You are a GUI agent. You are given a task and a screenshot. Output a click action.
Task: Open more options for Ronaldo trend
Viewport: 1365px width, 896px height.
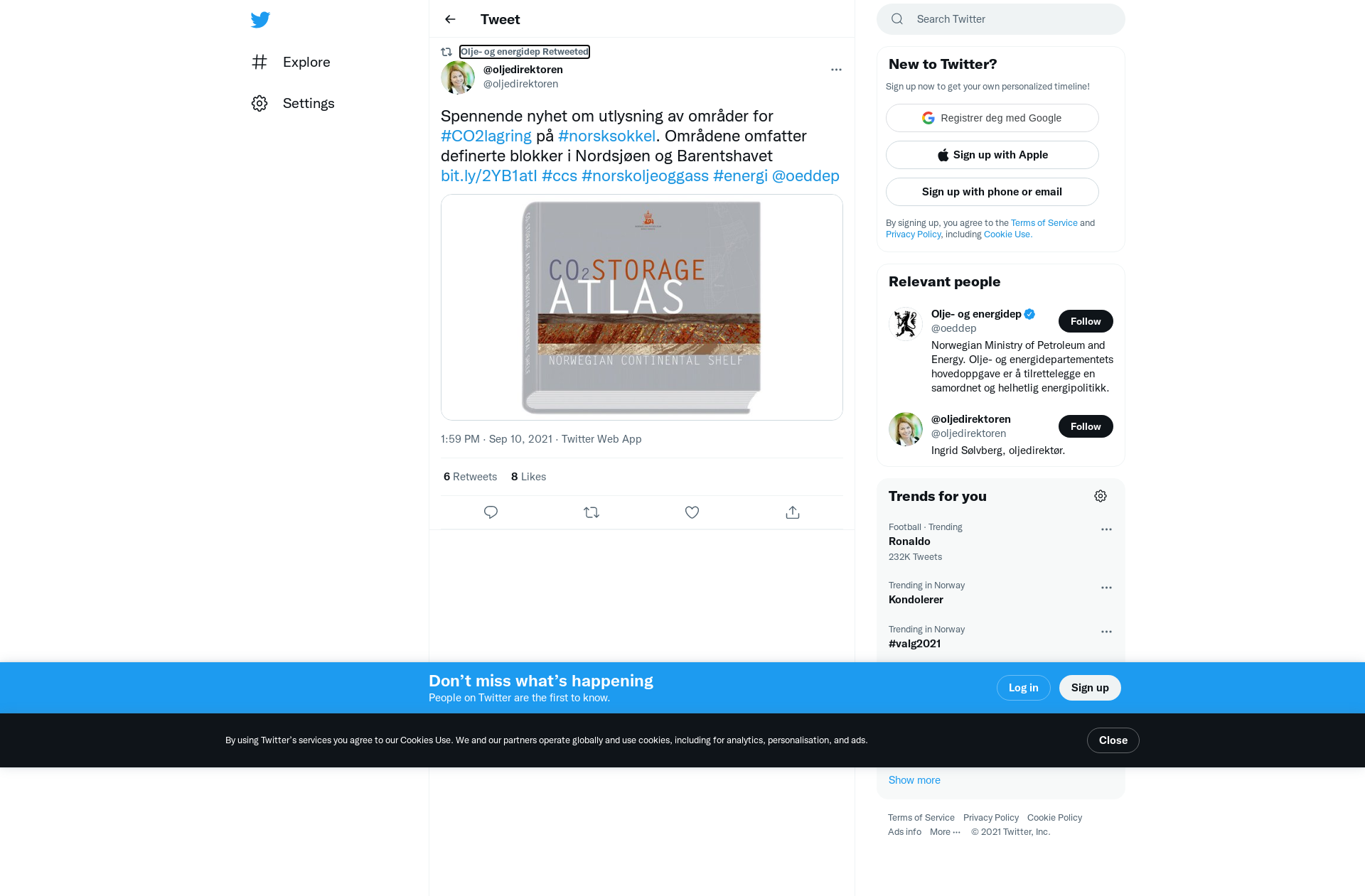[1106, 529]
